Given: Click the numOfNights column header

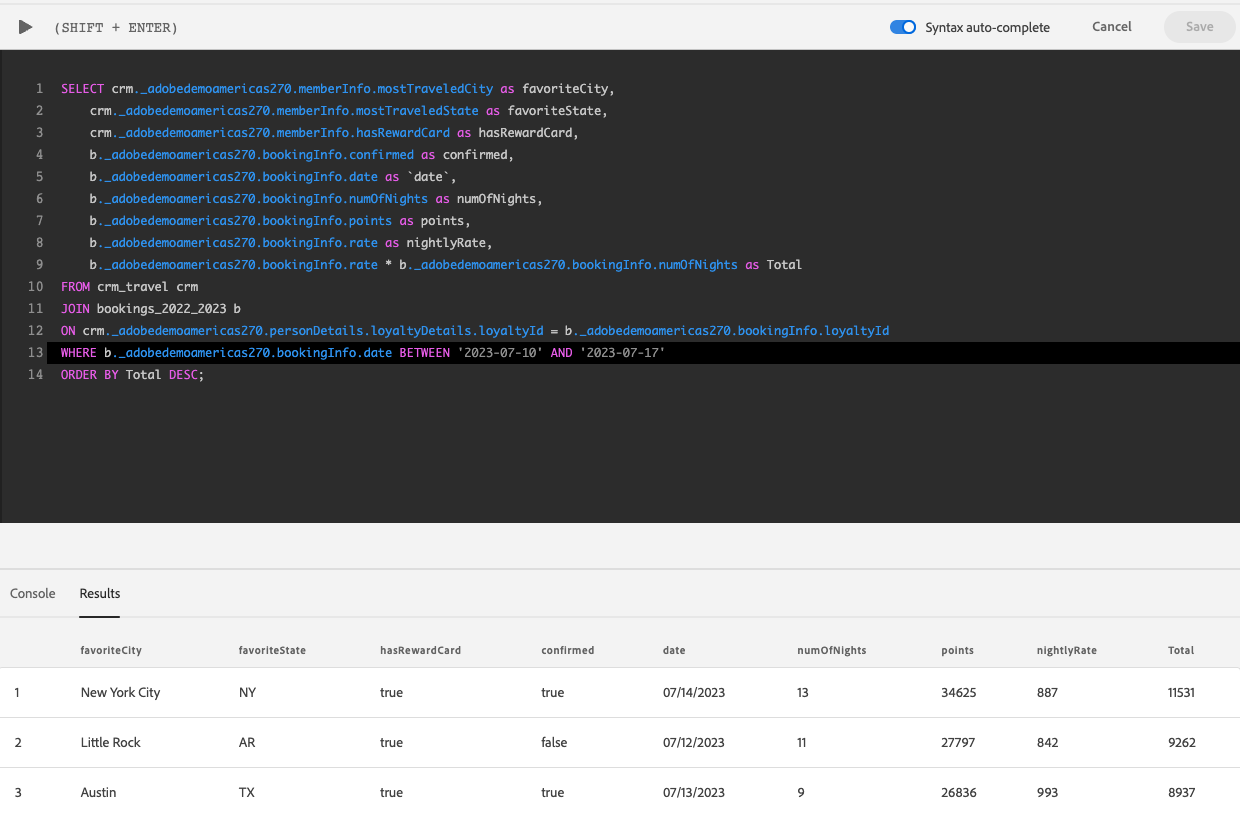Looking at the screenshot, I should [x=831, y=650].
